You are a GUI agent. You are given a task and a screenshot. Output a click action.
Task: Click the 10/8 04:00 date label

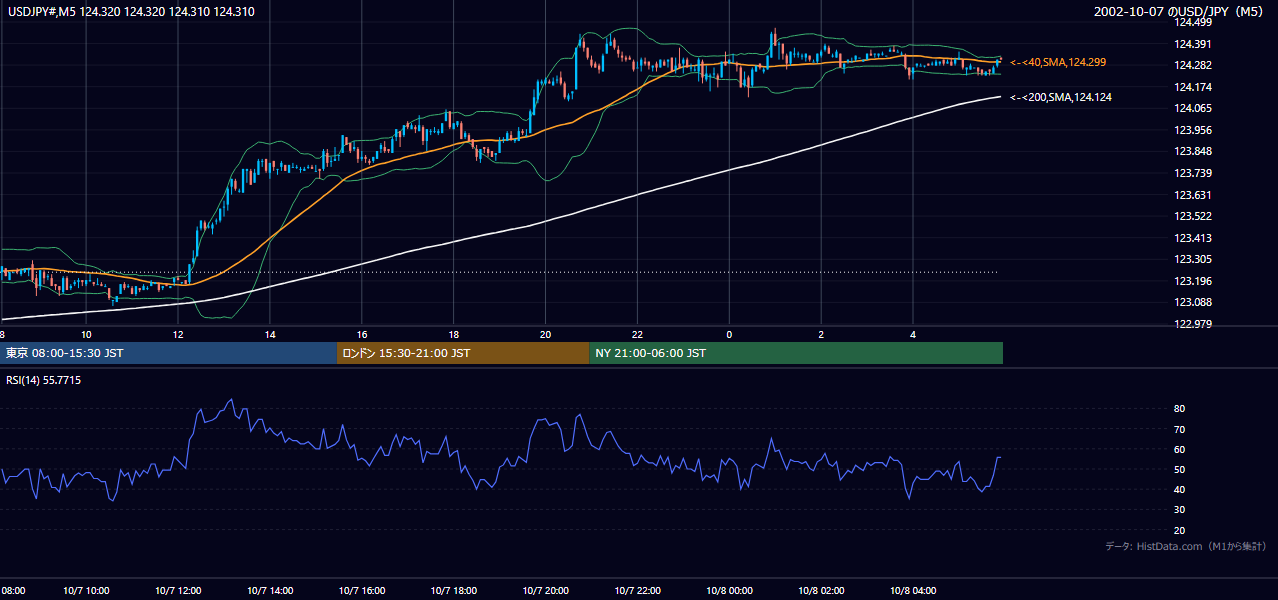tap(913, 590)
